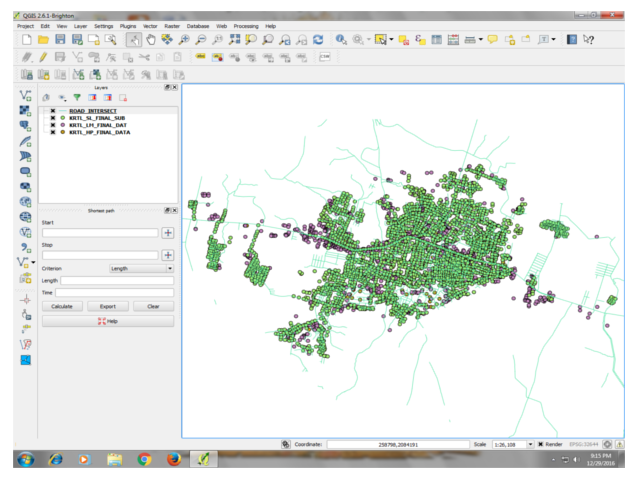The height and width of the screenshot is (480, 640).
Task: Refresh the map canvas
Action: click(x=318, y=40)
